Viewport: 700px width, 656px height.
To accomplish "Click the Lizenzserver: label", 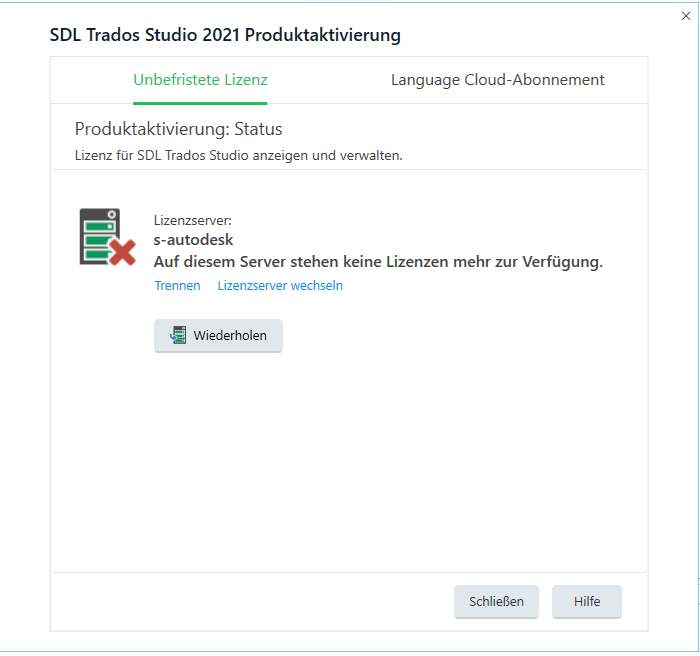I will (x=192, y=220).
